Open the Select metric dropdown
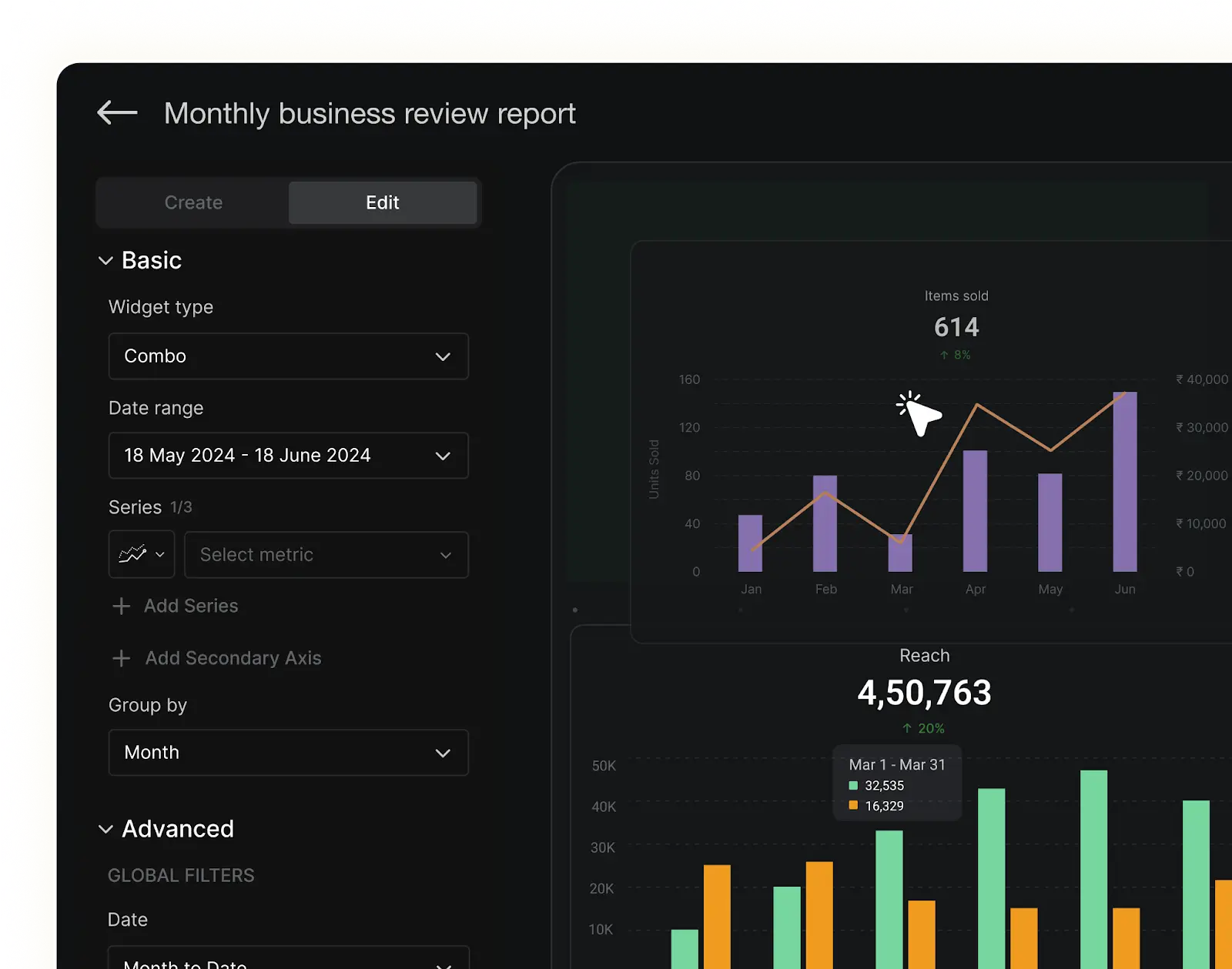Screen dimensions: 1232x969 pyautogui.click(x=326, y=554)
